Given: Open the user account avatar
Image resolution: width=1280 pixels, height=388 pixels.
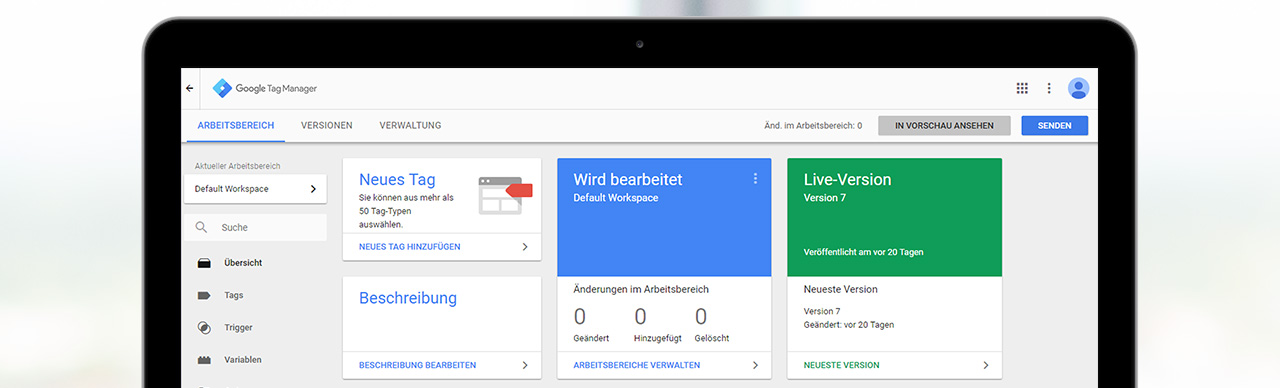Looking at the screenshot, I should 1078,88.
